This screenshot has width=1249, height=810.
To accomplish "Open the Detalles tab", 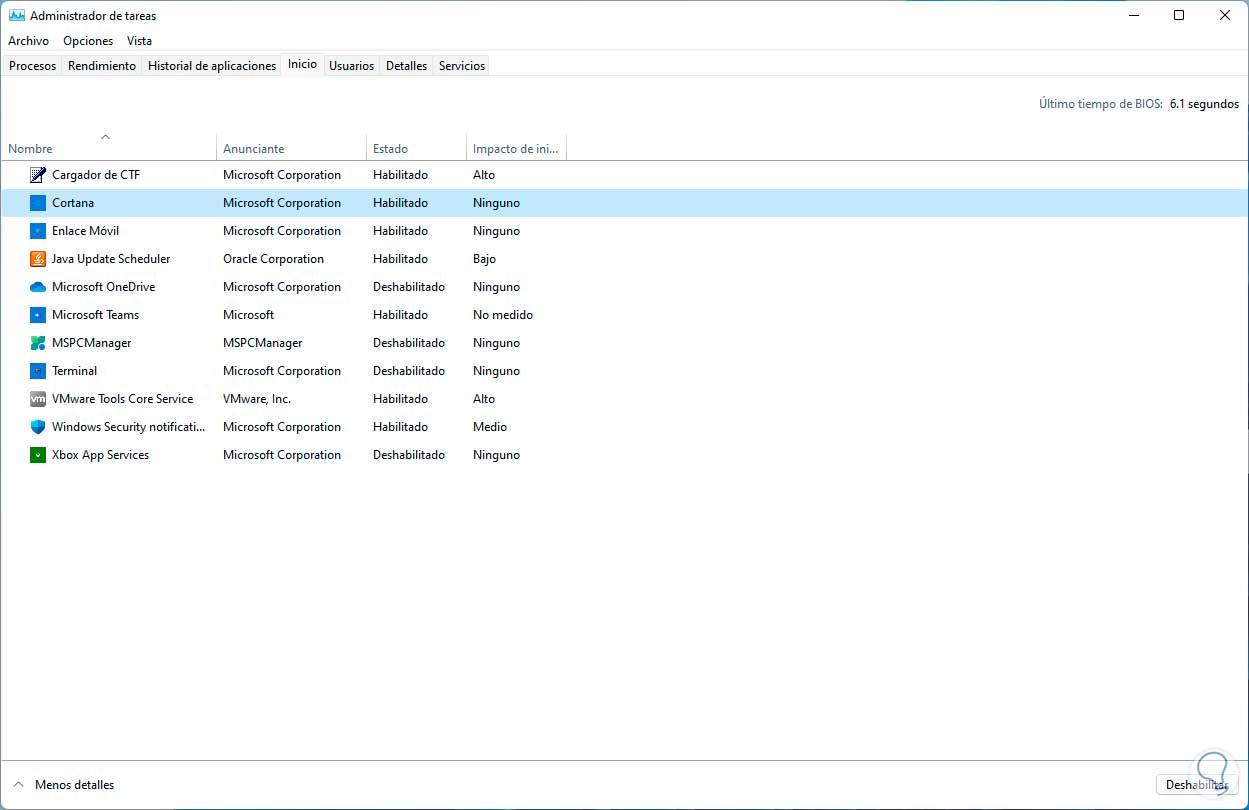I will pos(407,66).
